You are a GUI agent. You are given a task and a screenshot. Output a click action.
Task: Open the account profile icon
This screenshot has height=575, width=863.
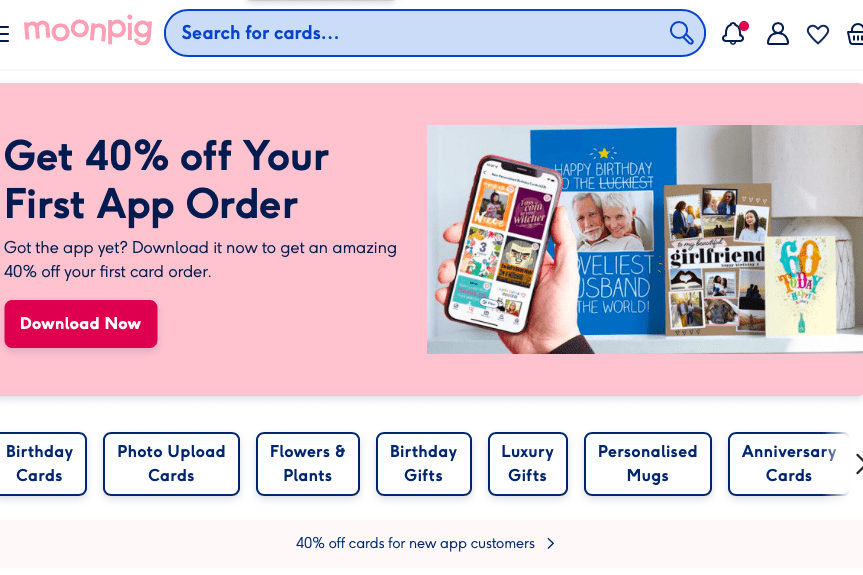coord(778,34)
